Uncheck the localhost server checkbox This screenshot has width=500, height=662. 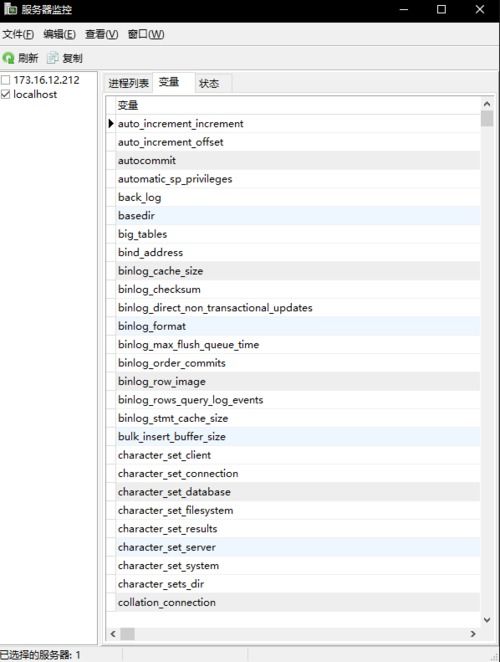tap(5, 94)
